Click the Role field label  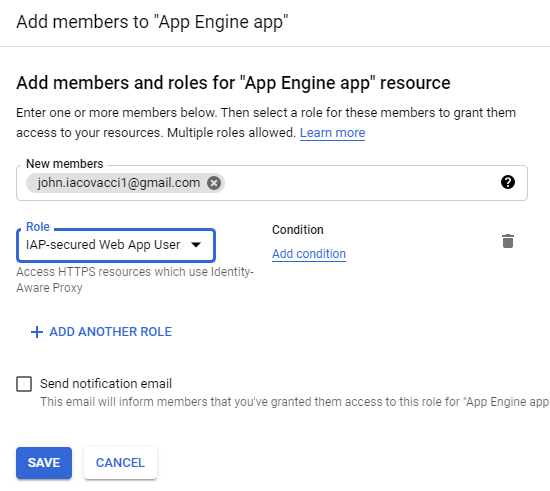(38, 227)
